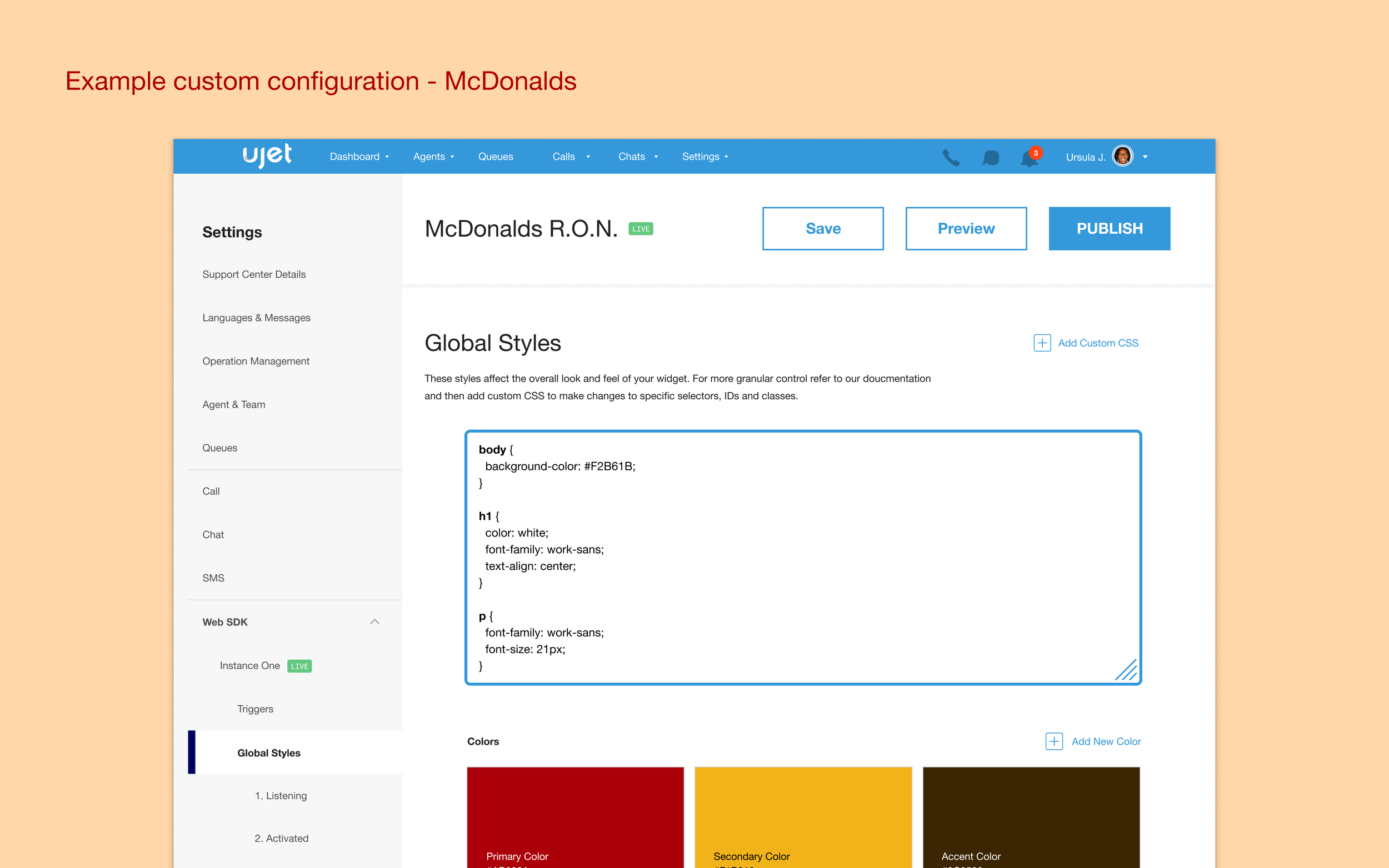The height and width of the screenshot is (868, 1389).
Task: Click the Save button
Action: (823, 228)
